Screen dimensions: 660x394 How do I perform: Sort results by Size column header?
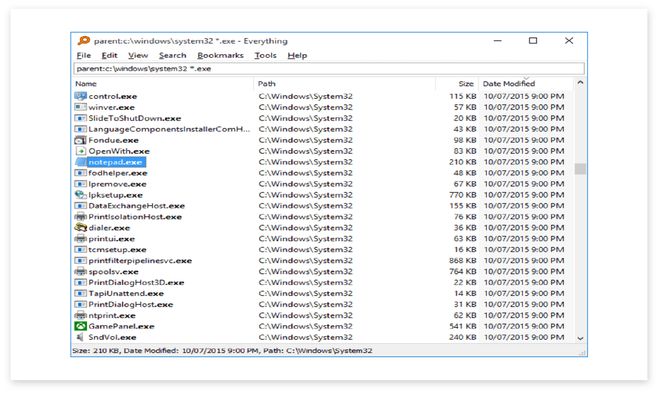[x=457, y=84]
